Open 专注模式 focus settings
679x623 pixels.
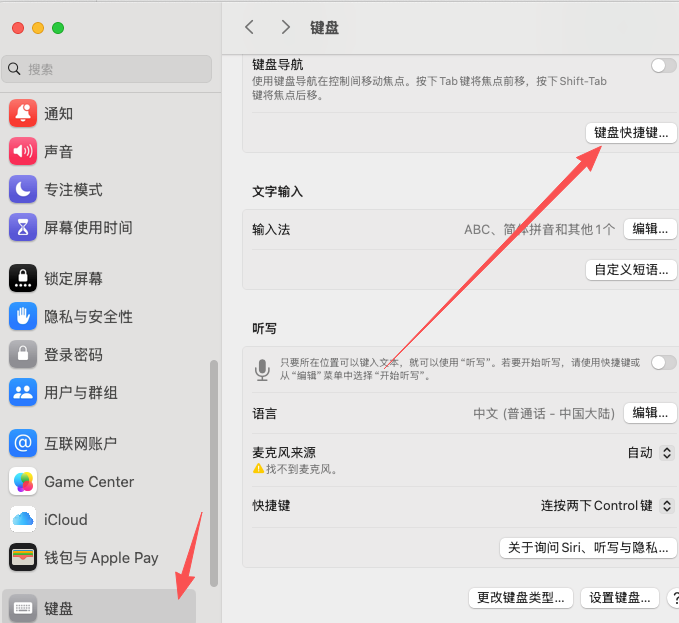(x=72, y=190)
